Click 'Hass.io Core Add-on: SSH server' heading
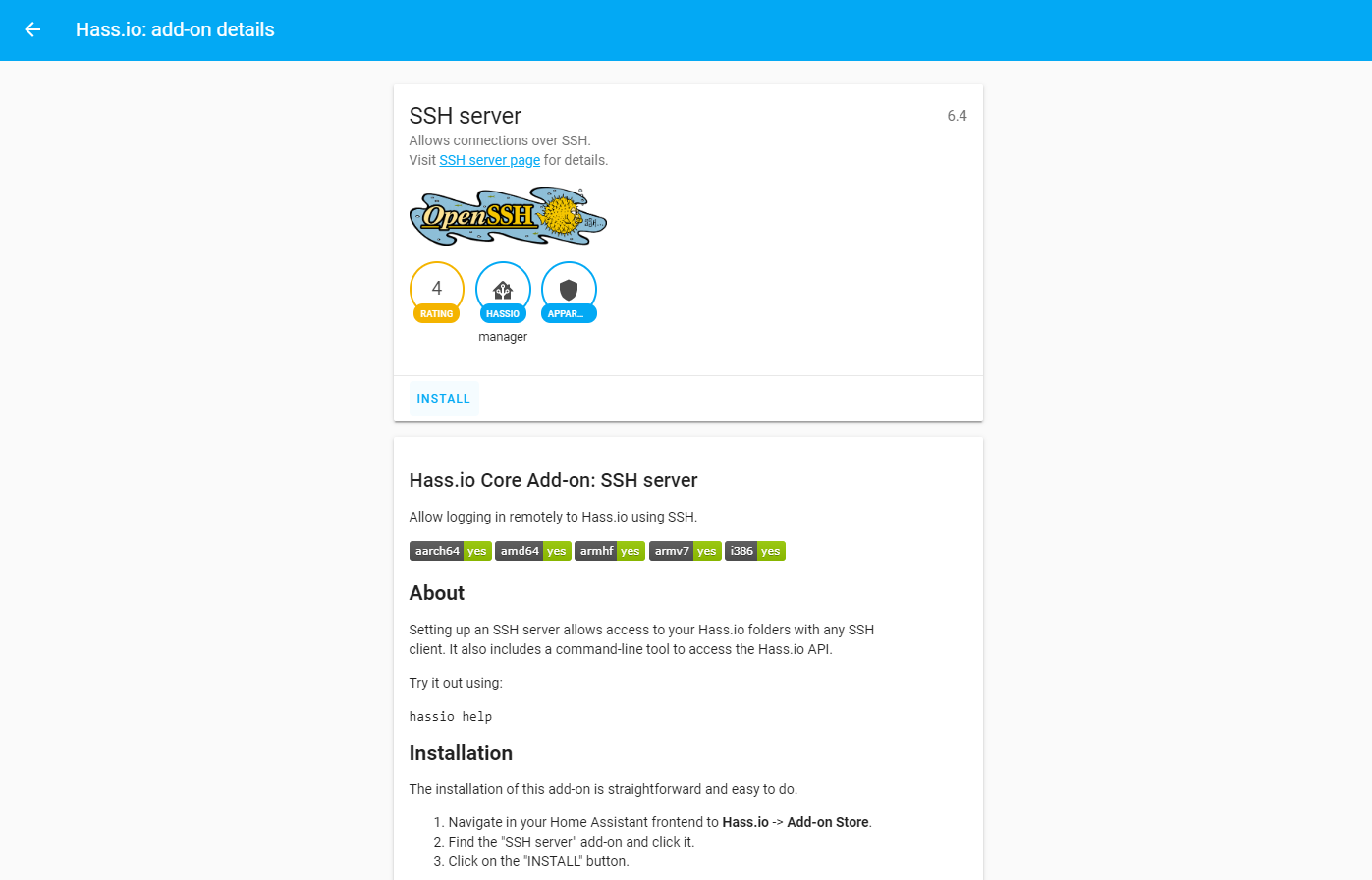This screenshot has height=880, width=1372. 554,480
